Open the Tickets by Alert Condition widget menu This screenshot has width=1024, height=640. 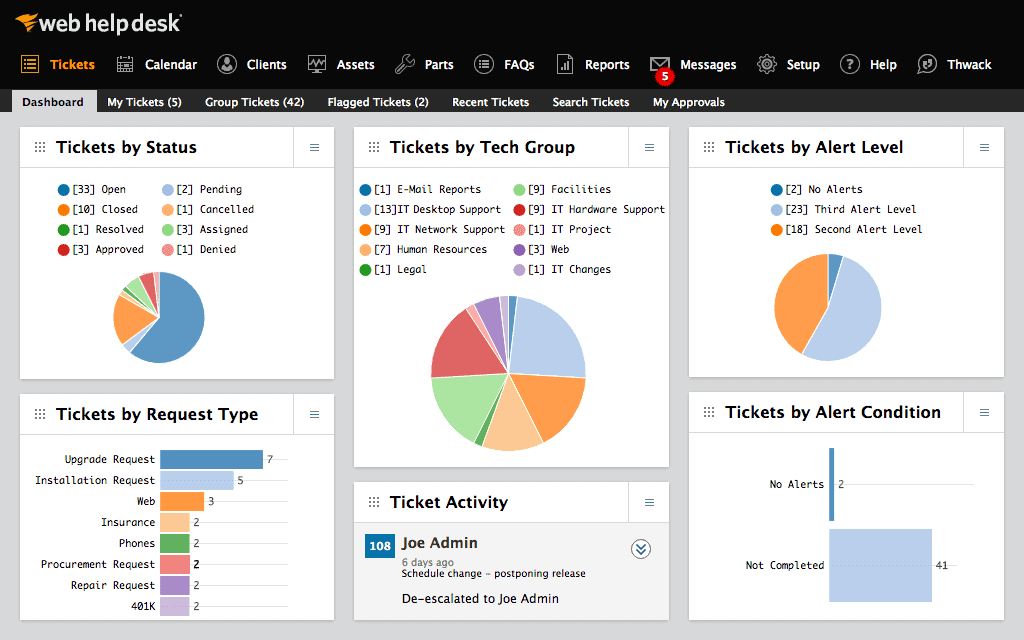pyautogui.click(x=983, y=411)
